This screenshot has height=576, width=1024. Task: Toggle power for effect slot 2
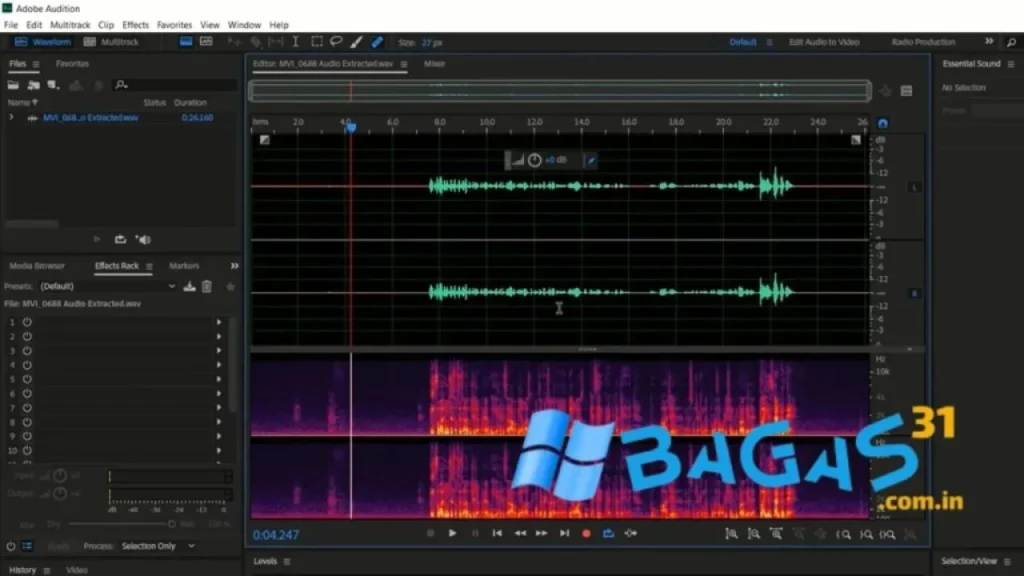27,336
